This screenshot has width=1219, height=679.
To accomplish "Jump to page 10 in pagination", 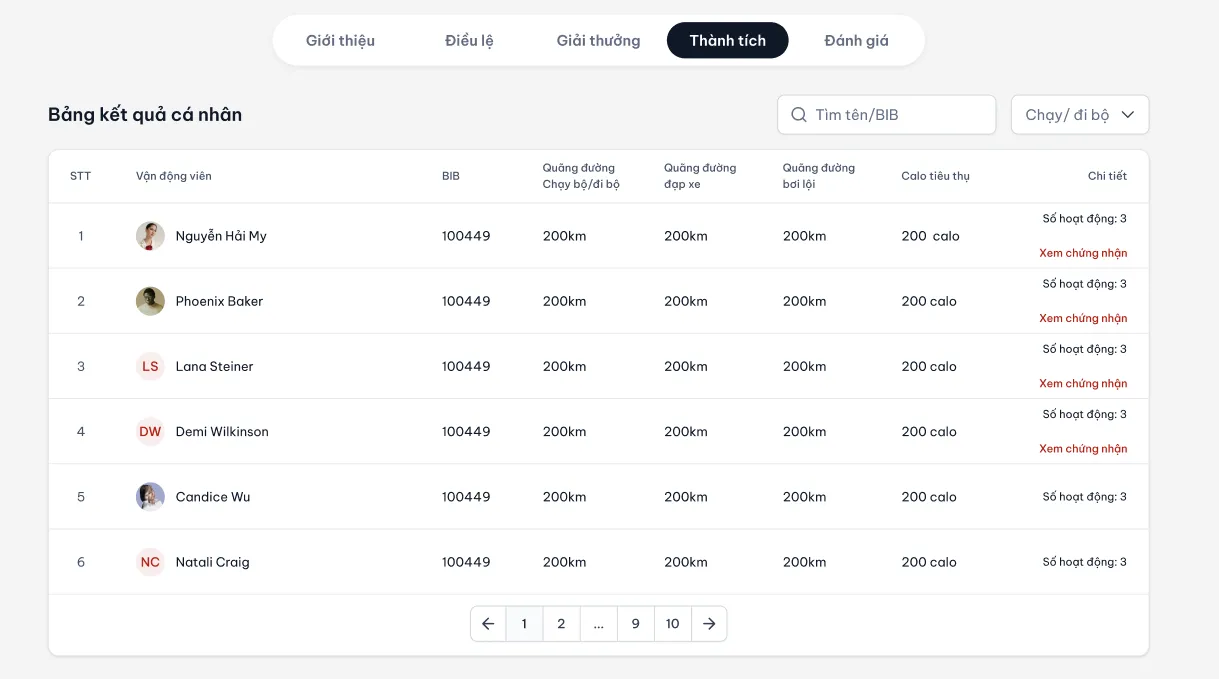I will point(672,624).
